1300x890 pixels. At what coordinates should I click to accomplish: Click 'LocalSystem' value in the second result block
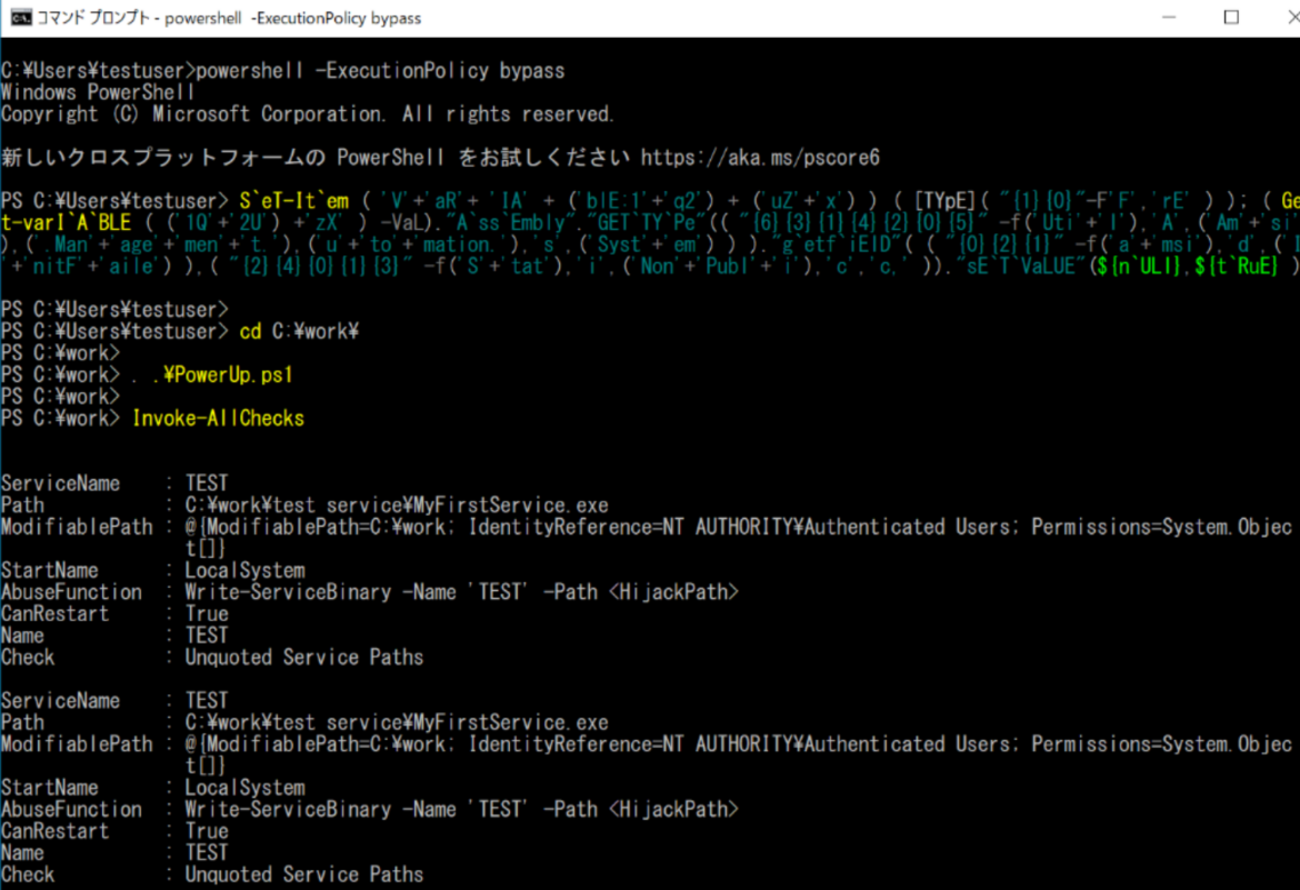click(245, 787)
